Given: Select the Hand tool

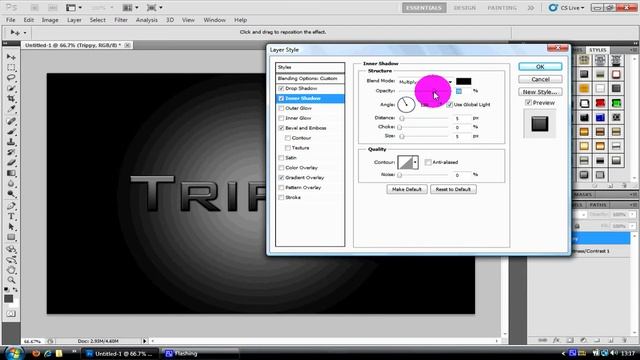Looking at the screenshot, I should click(11, 270).
